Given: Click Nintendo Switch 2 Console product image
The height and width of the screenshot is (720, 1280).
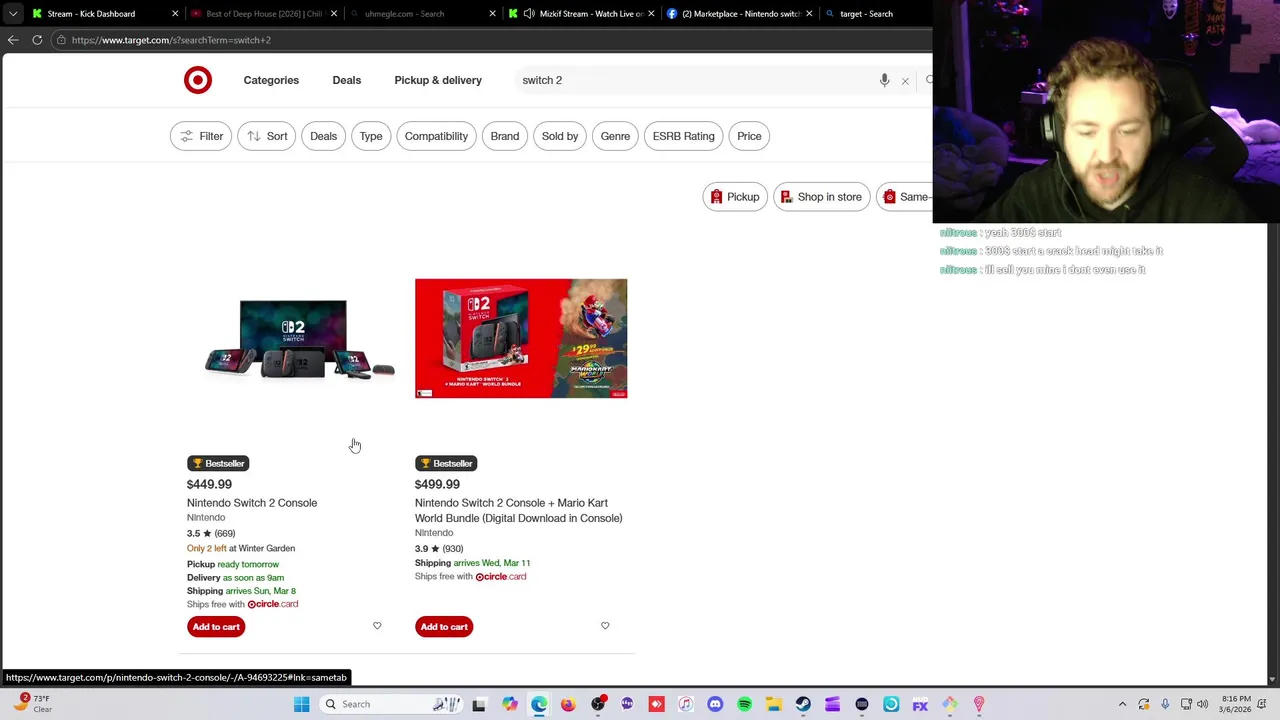Looking at the screenshot, I should (300, 340).
